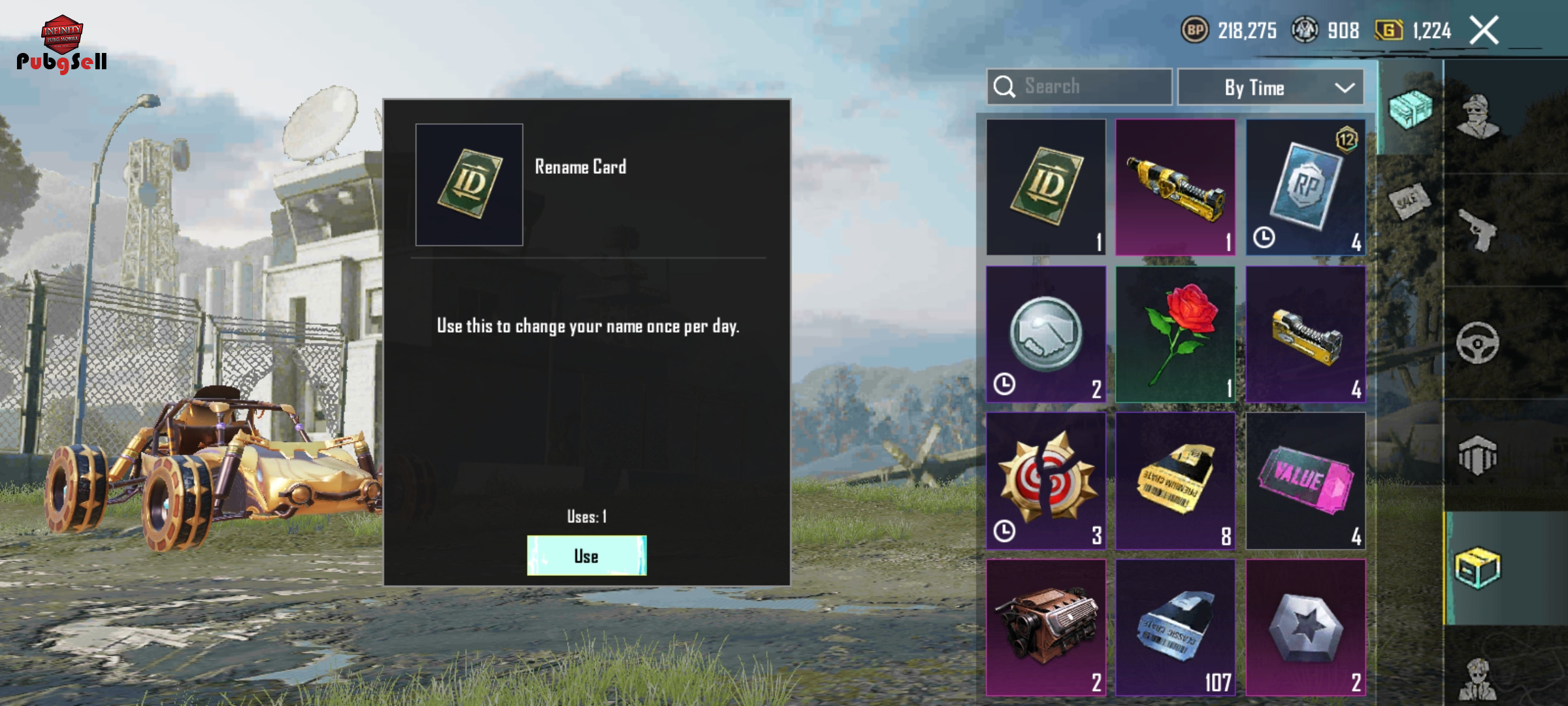Focus the inventory Search field
1568x706 pixels.
tap(1079, 86)
